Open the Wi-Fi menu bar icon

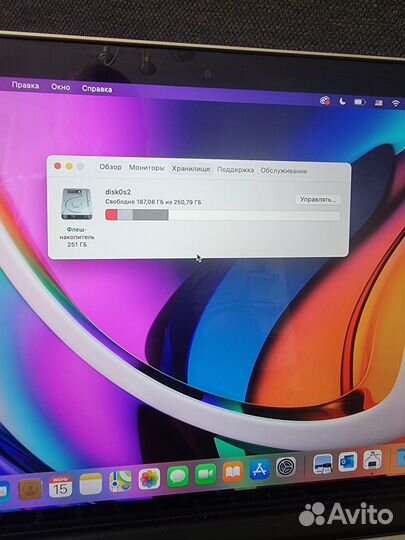396,103
